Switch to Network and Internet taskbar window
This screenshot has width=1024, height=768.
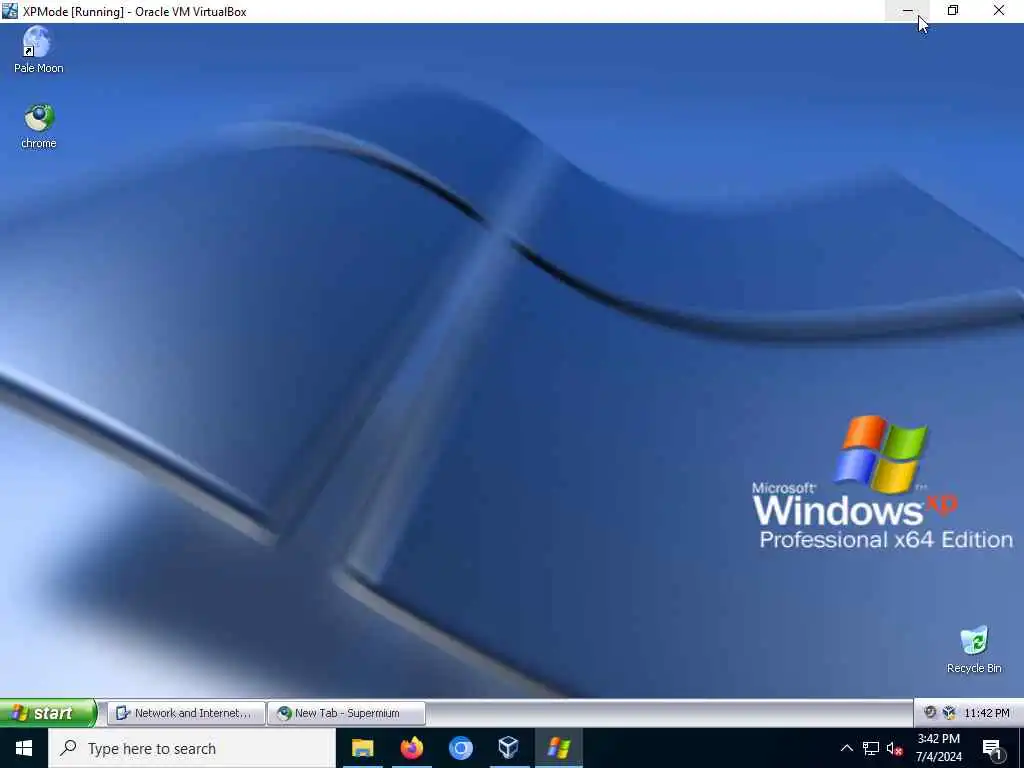tap(186, 713)
